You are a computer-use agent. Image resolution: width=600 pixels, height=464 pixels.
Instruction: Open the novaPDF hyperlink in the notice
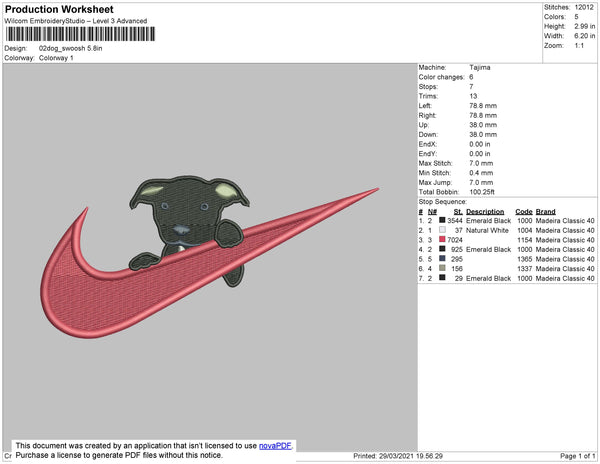click(275, 446)
